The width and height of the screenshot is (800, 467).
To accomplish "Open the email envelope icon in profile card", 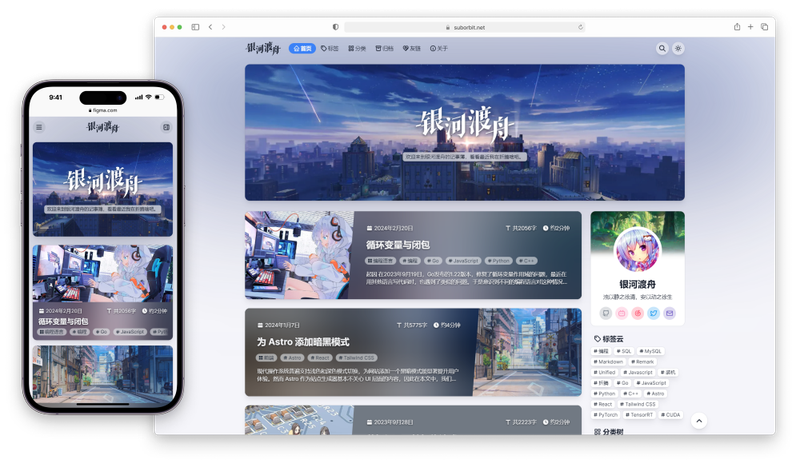I will (669, 313).
